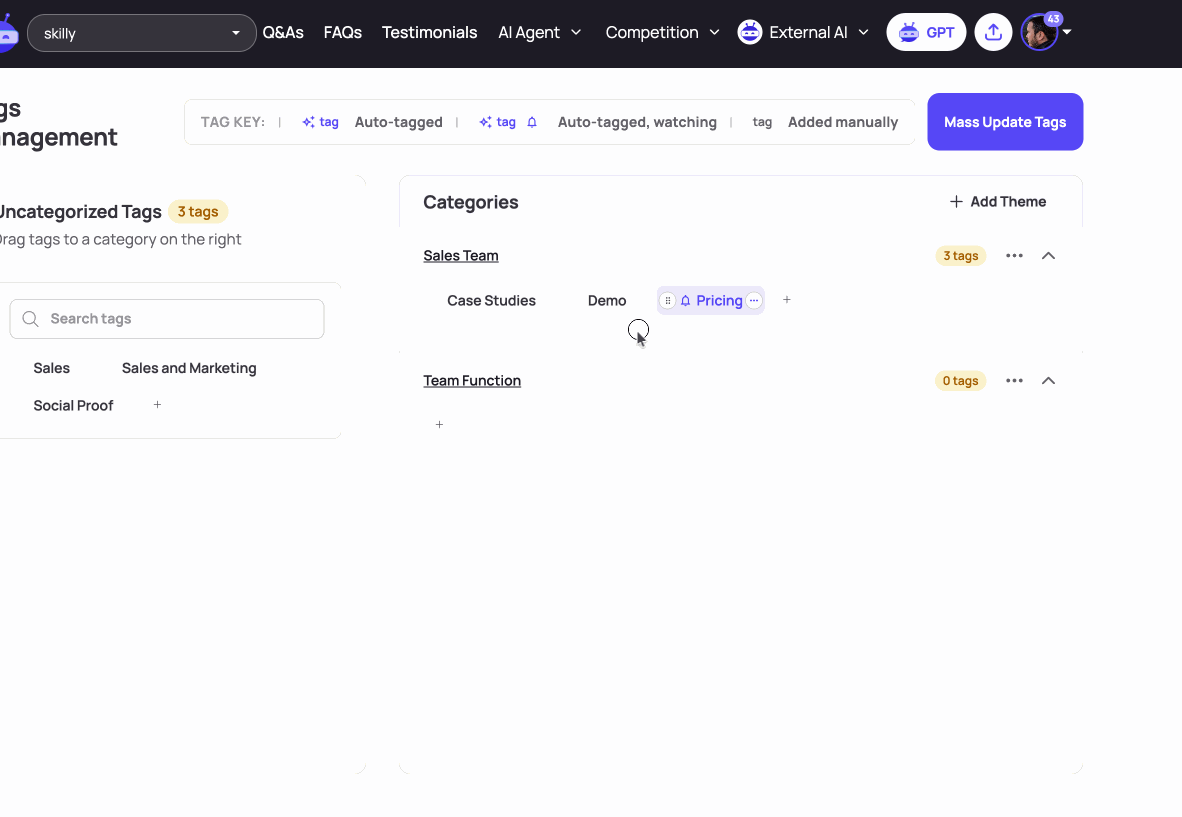The image size is (1182, 817).
Task: Select the Sales uncategorized tag
Action: [x=51, y=369]
